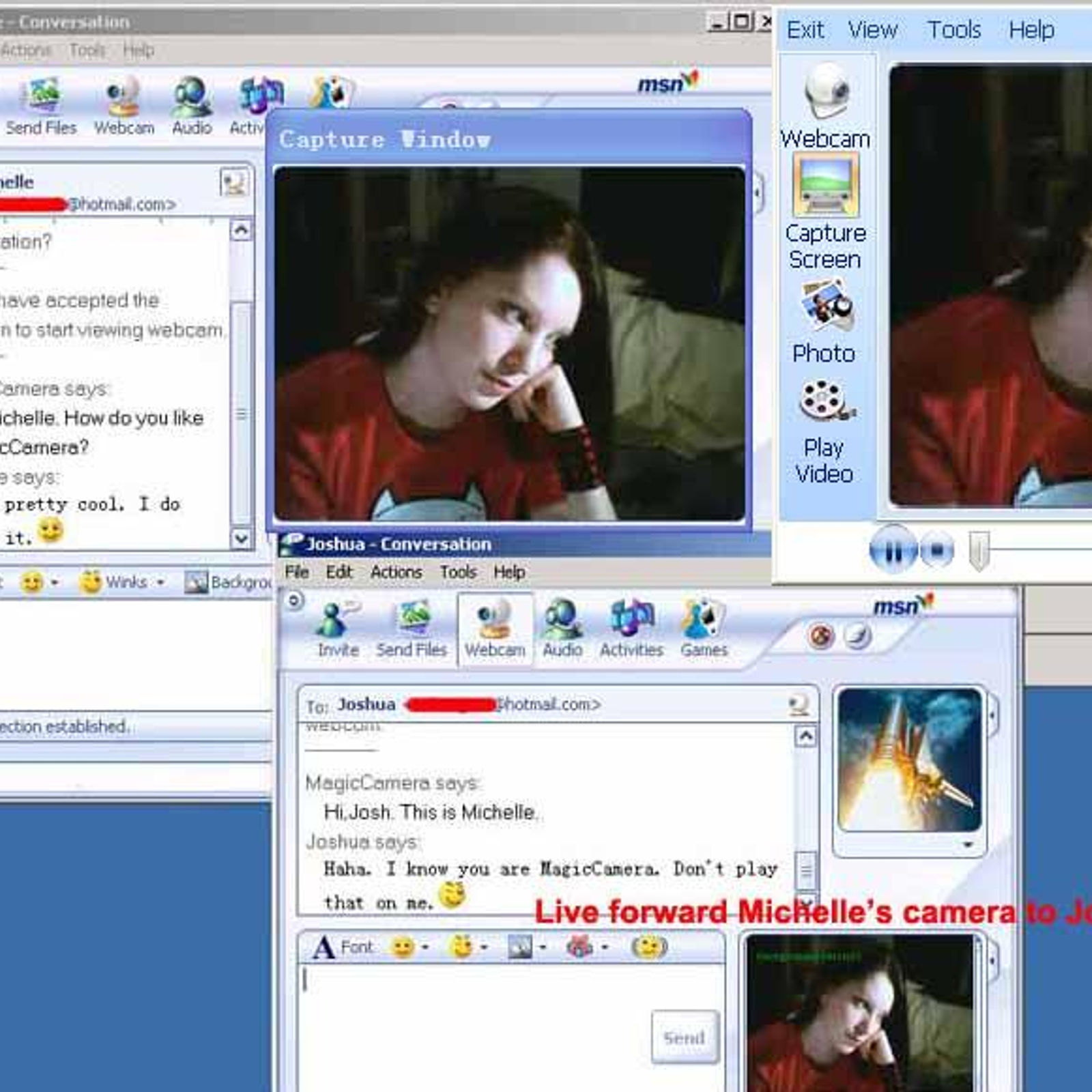Click the contact icon in Michelle conversation header
The height and width of the screenshot is (1092, 1092).
click(234, 182)
